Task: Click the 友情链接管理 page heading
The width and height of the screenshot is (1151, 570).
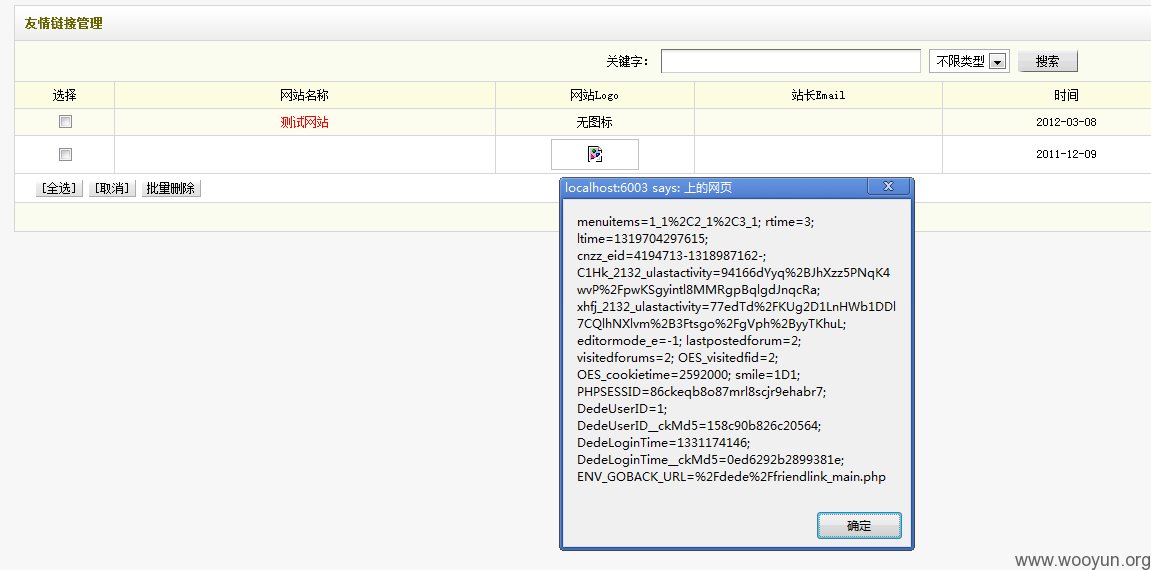Action: point(63,23)
